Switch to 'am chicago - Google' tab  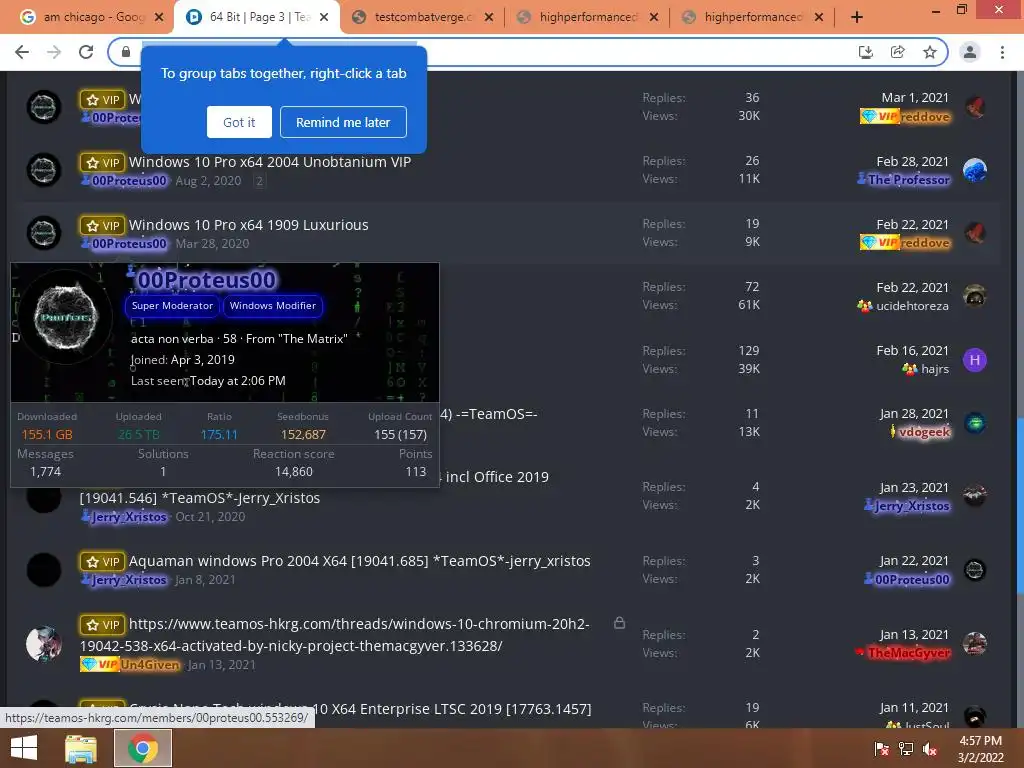pyautogui.click(x=91, y=17)
